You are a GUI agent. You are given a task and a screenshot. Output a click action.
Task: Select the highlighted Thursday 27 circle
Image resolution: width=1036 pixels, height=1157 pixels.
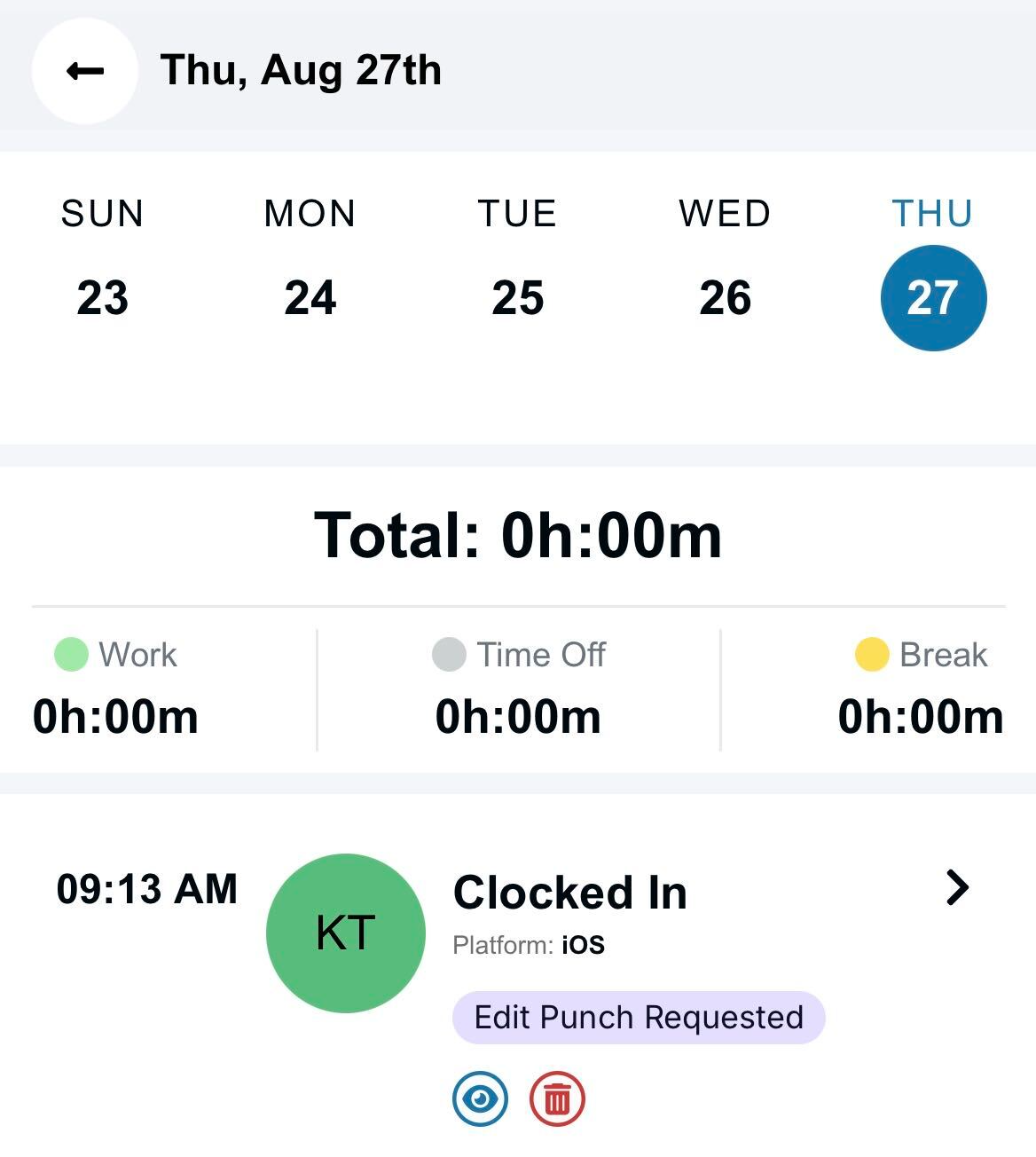[933, 297]
